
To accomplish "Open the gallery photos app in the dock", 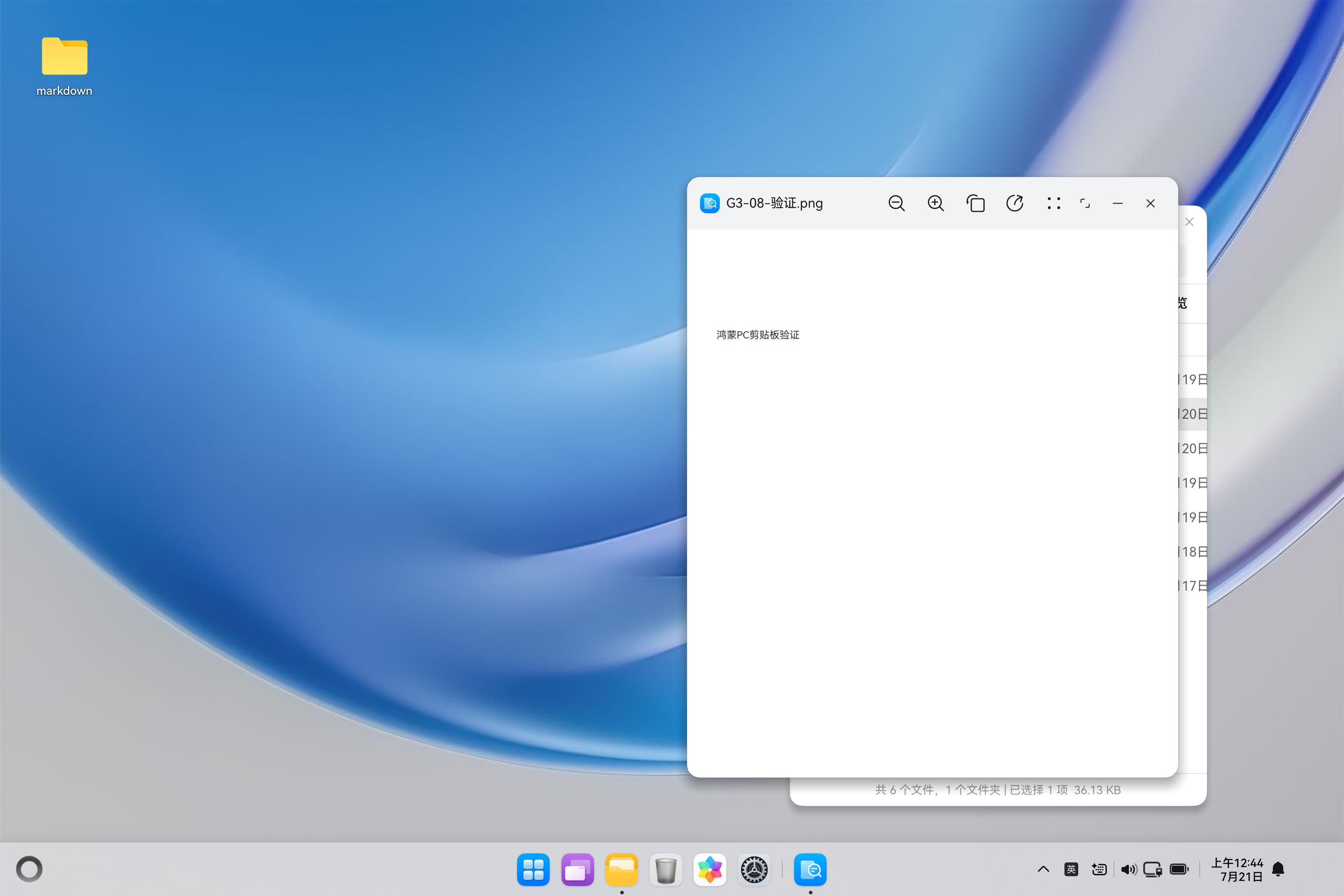I will 710,870.
